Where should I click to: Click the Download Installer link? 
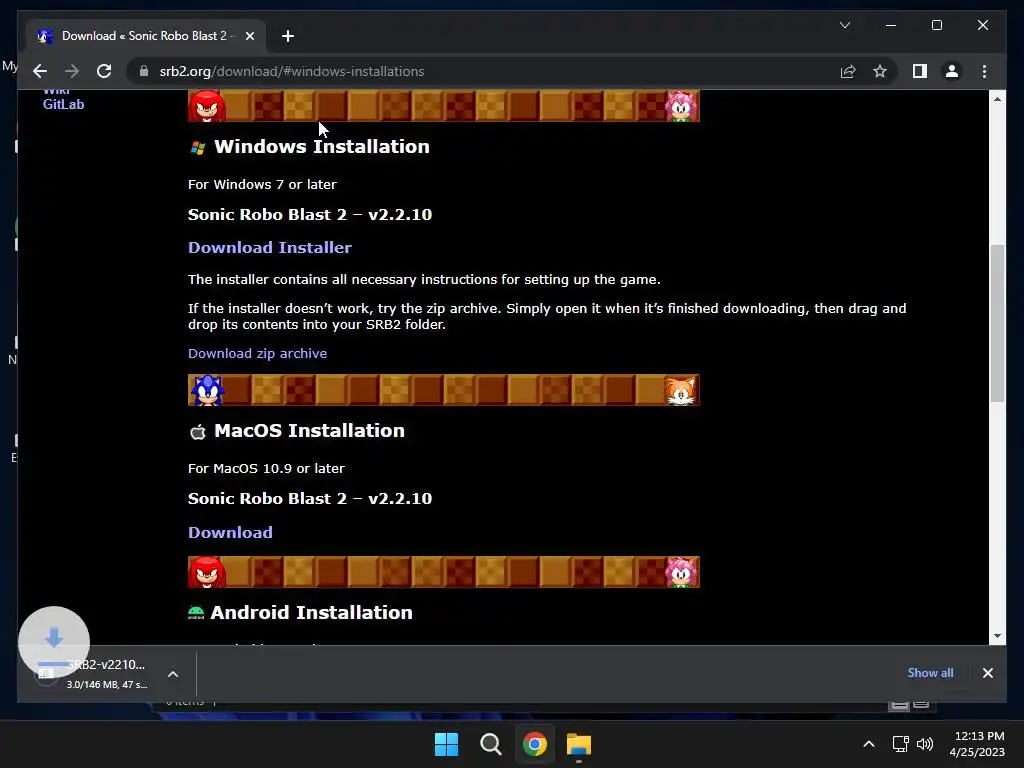click(270, 248)
